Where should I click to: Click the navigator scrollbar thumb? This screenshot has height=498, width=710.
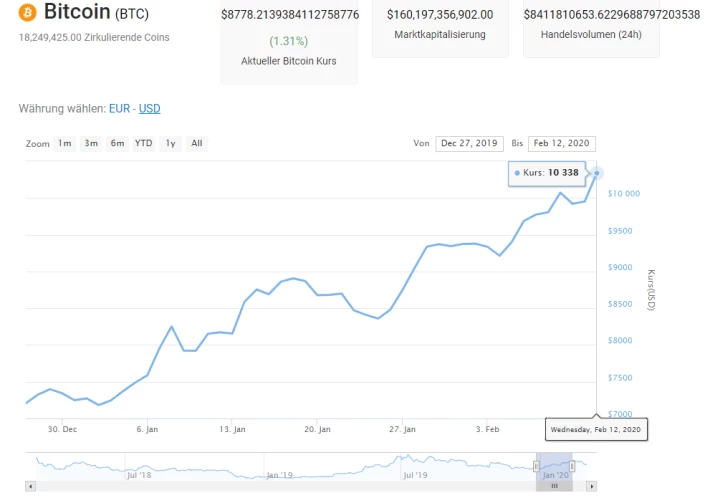coord(554,487)
